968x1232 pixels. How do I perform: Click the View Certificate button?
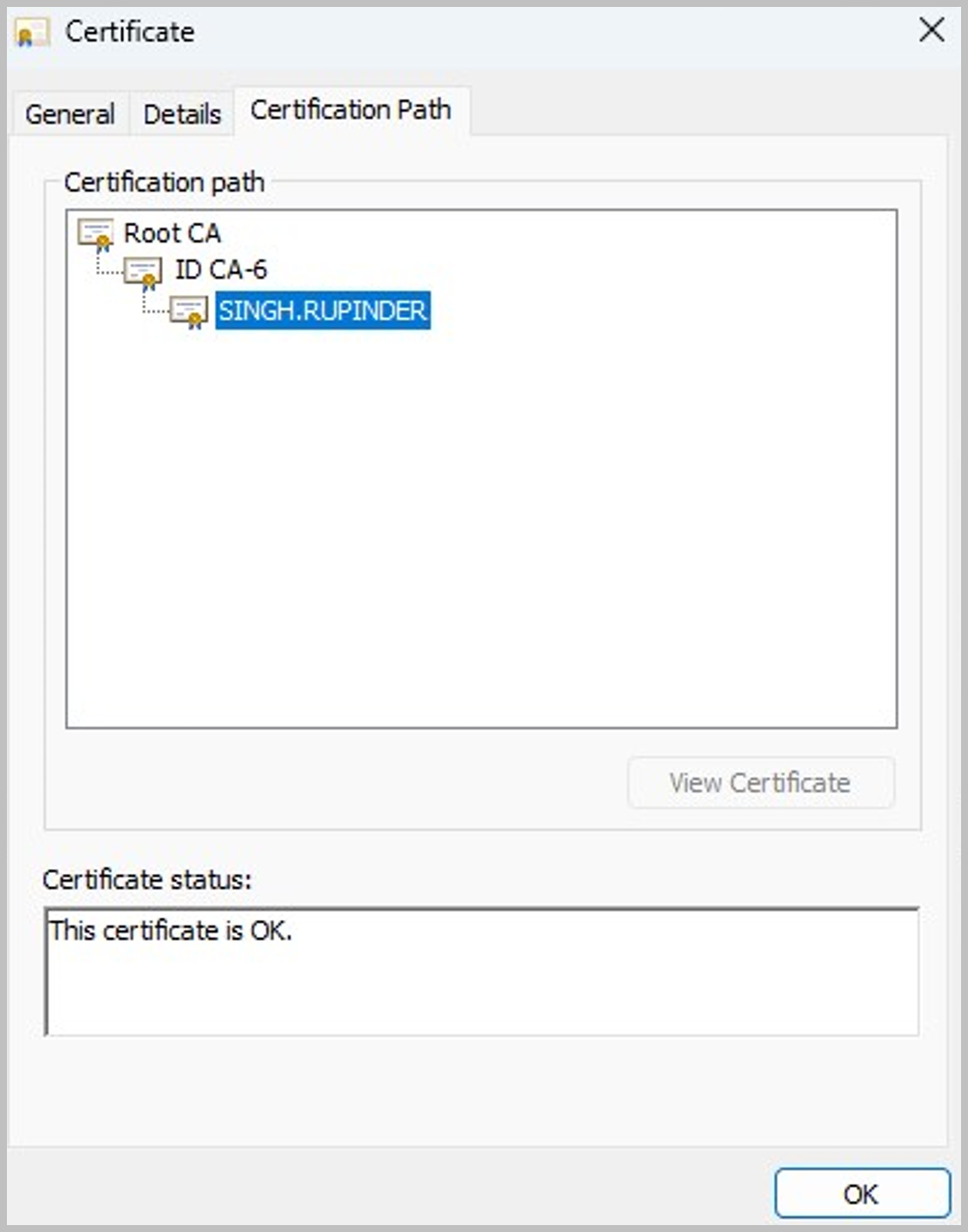tap(760, 783)
